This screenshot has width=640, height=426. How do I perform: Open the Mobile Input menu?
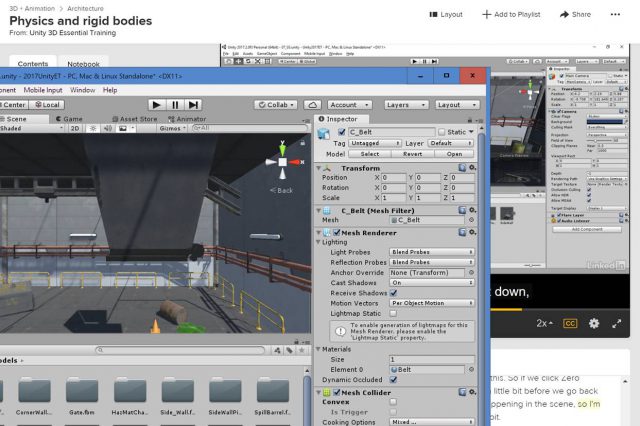click(x=43, y=90)
